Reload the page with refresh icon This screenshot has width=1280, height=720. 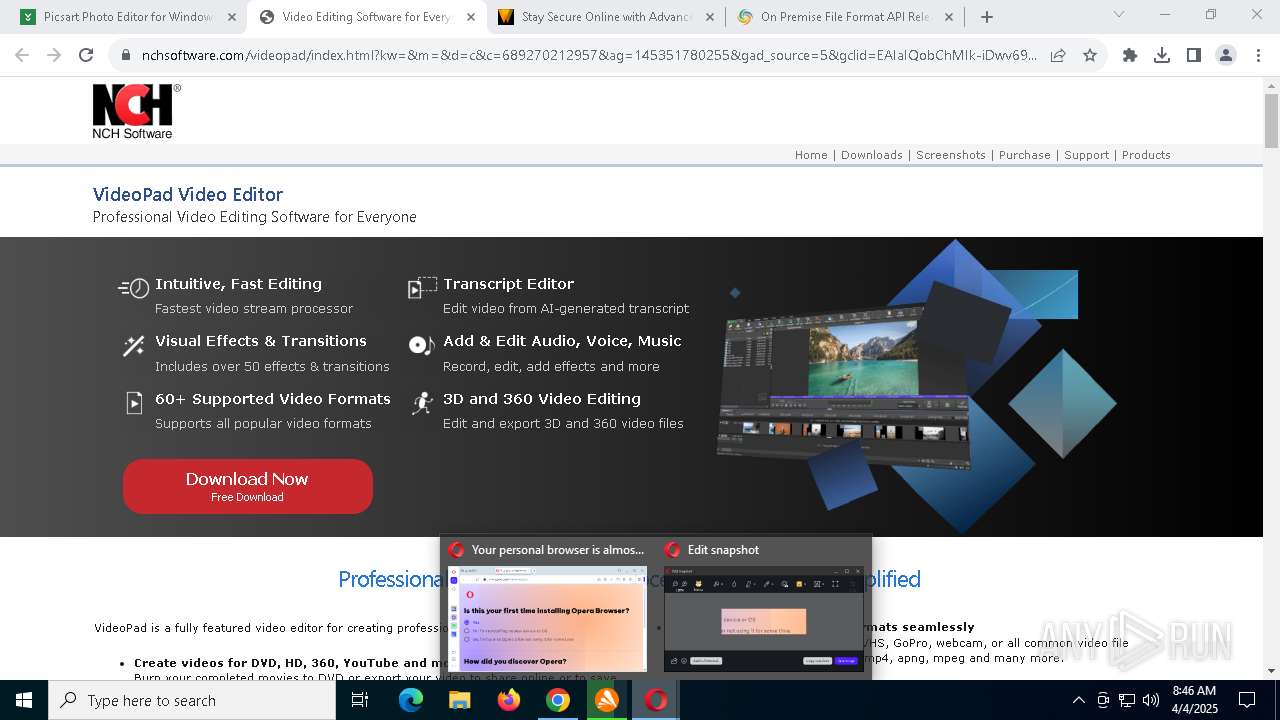point(86,55)
